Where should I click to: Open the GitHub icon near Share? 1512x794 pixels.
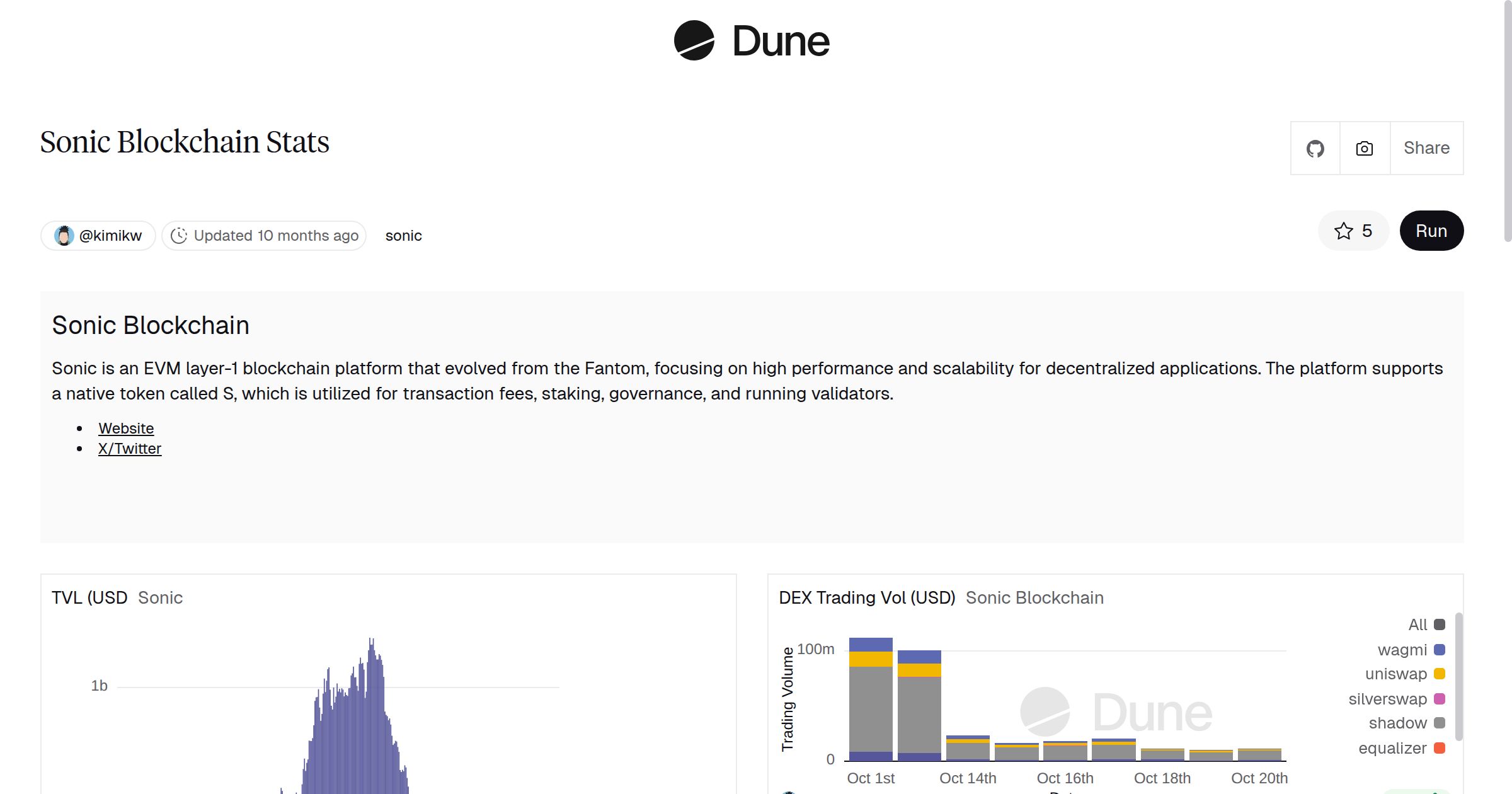click(x=1315, y=147)
